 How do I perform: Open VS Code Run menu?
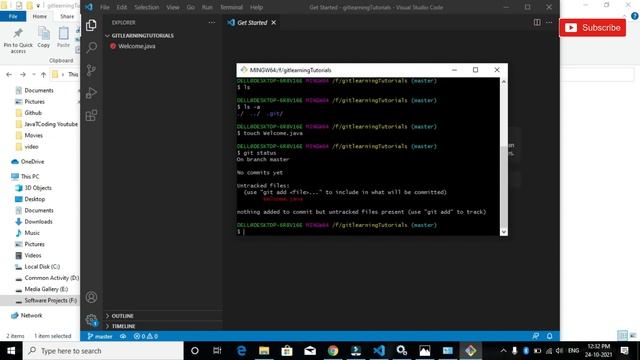coord(207,7)
